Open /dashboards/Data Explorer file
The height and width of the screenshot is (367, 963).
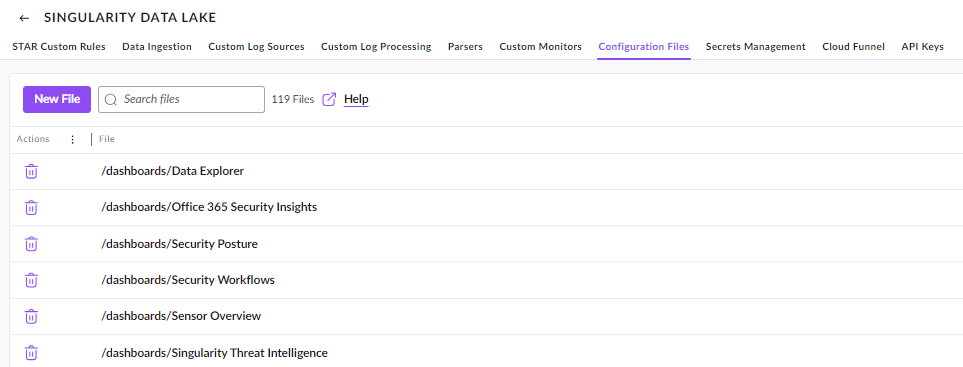[x=173, y=171]
